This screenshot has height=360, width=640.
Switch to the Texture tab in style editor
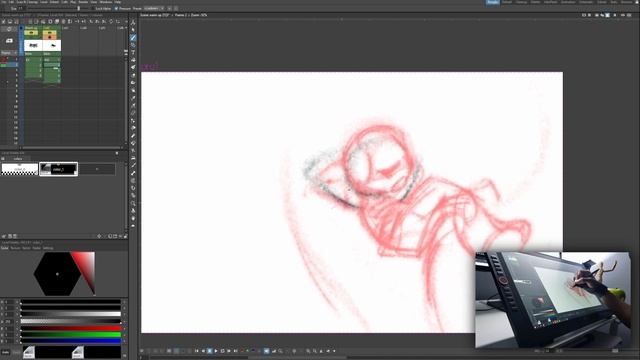pos(15,248)
